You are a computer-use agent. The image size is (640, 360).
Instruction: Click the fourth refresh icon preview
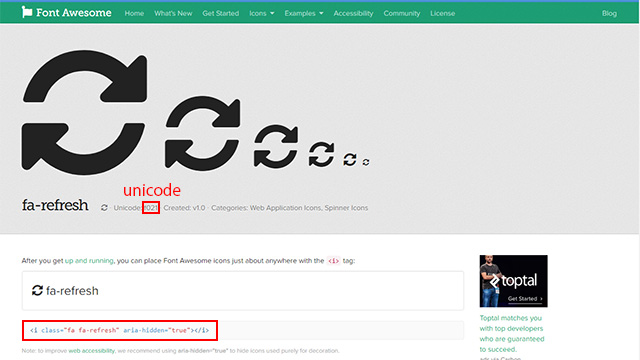(x=321, y=154)
